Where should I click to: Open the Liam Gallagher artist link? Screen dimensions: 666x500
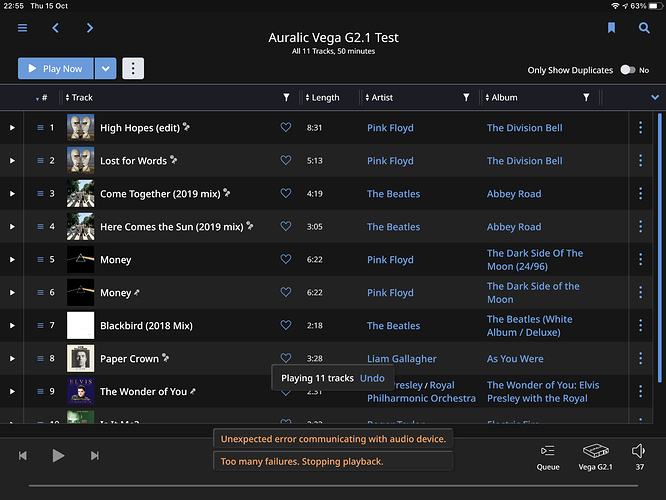pos(401,359)
